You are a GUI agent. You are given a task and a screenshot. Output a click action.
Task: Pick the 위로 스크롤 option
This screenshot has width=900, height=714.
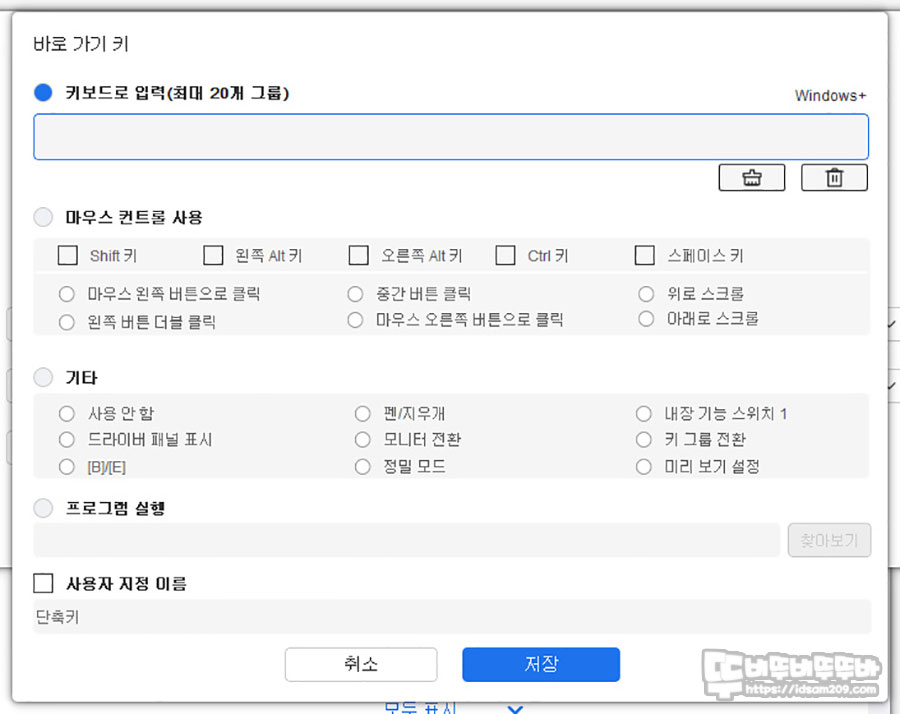[646, 294]
